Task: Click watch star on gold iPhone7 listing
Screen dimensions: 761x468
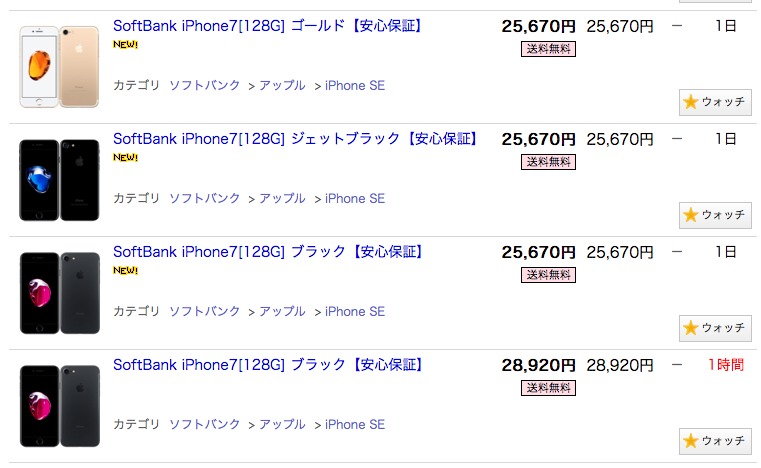Action: 715,102
